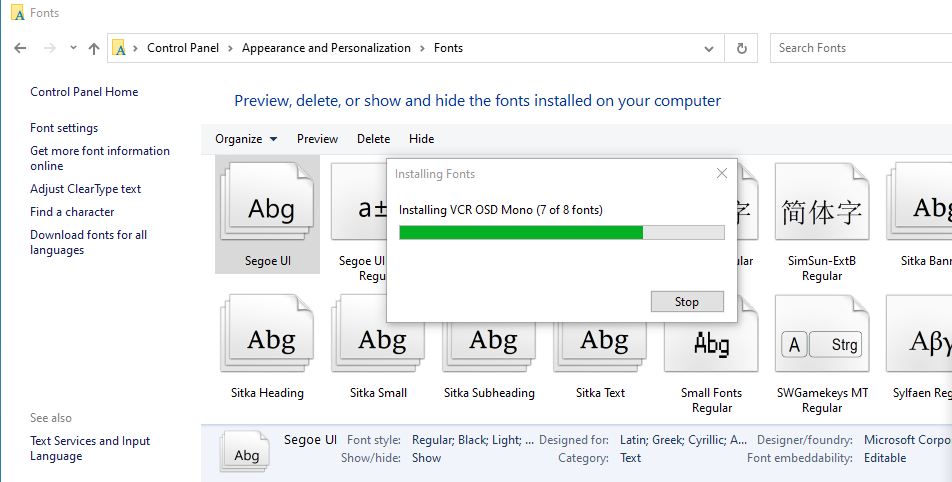Select the Sitka Text font icon
The width and height of the screenshot is (952, 482).
point(600,347)
